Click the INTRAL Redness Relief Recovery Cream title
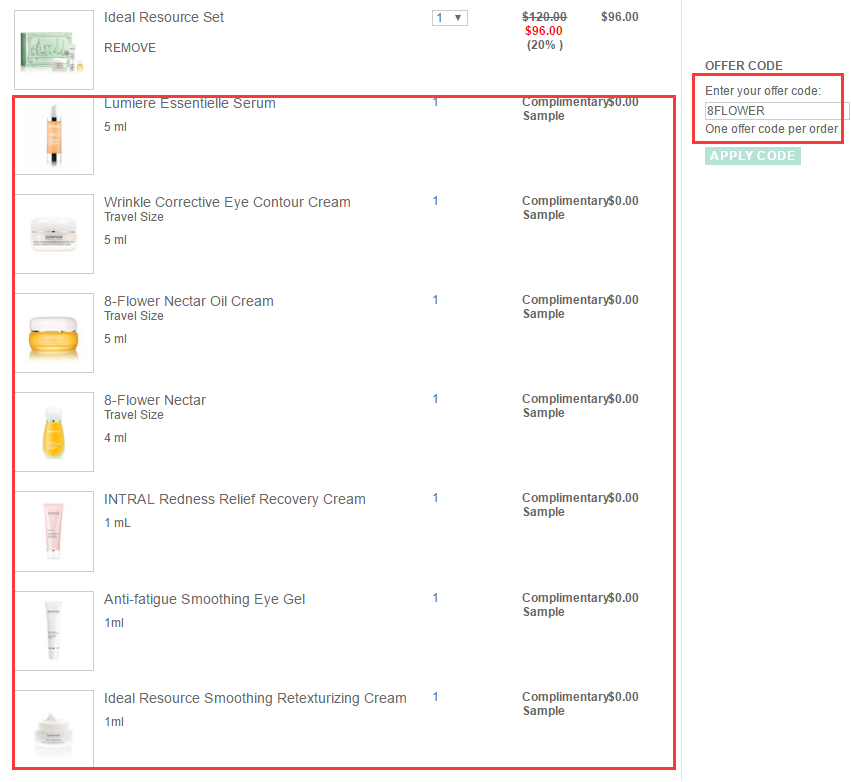851x782 pixels. tap(235, 499)
